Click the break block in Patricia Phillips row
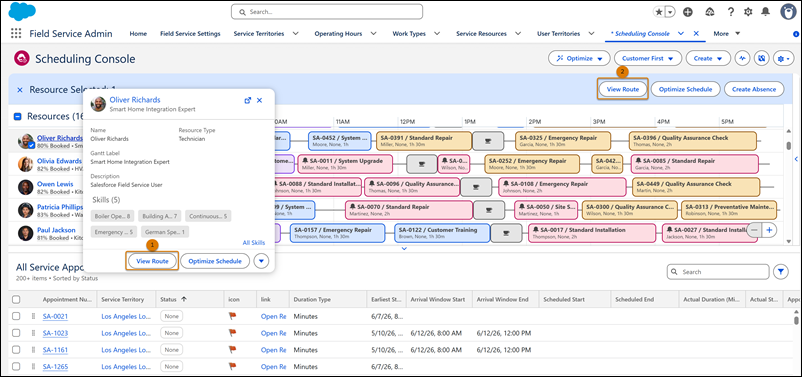 click(488, 210)
